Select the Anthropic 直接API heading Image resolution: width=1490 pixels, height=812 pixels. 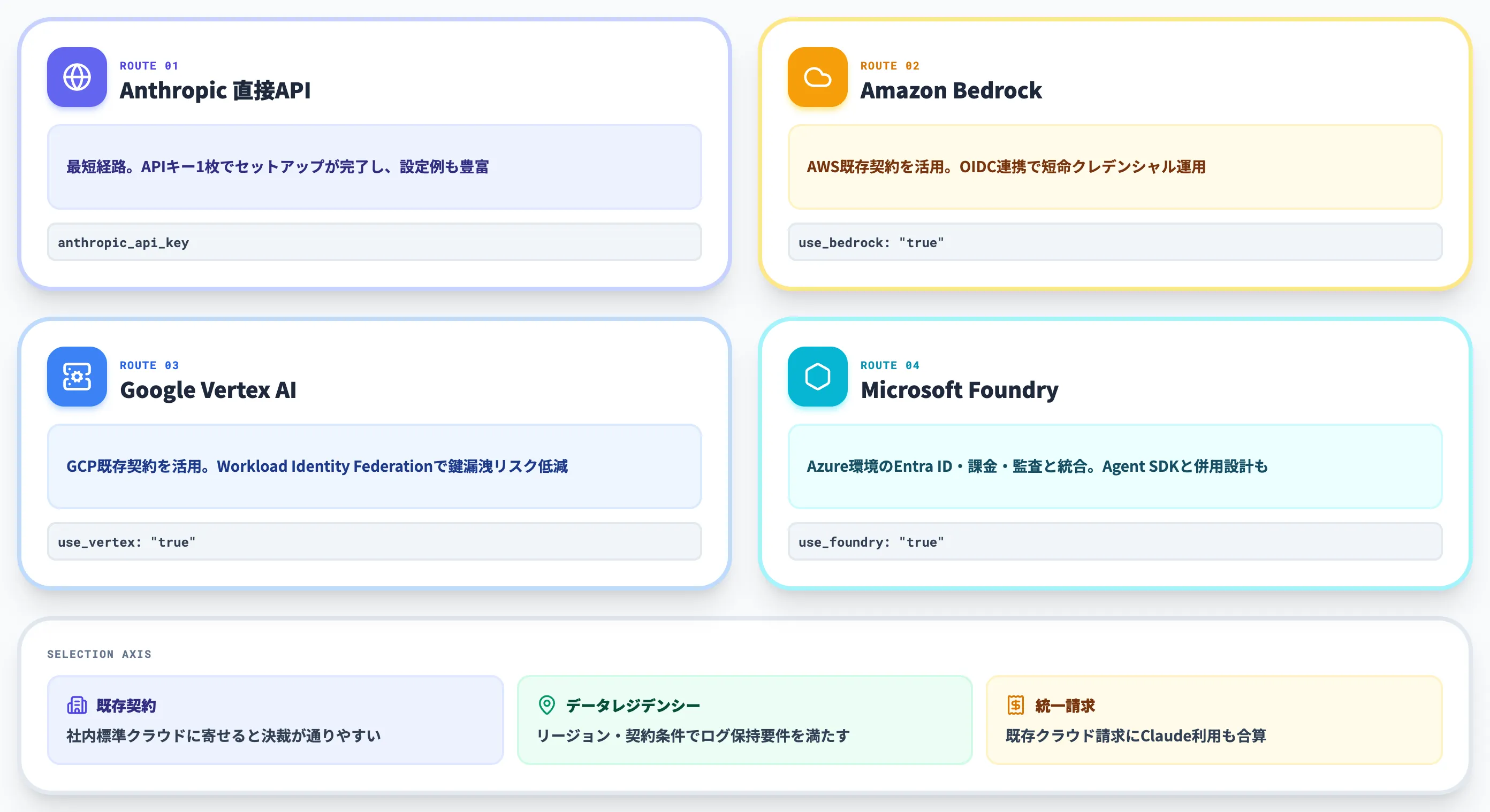click(215, 91)
